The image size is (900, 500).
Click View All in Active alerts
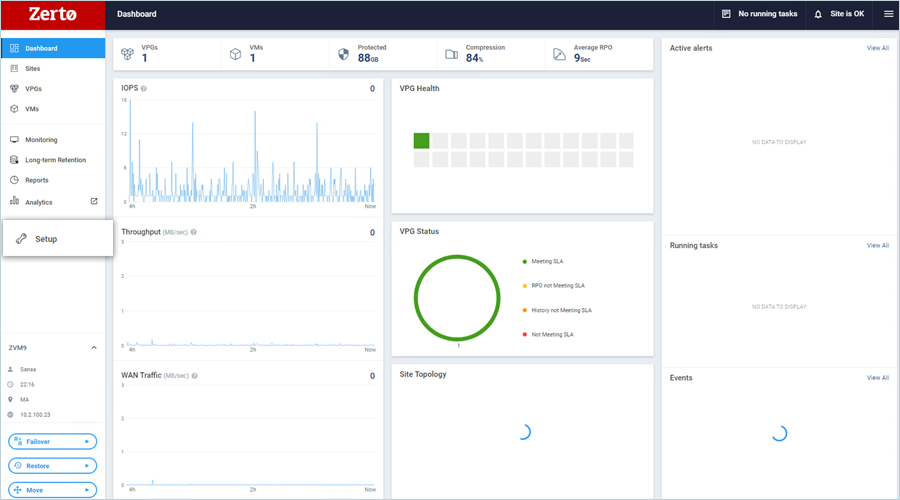(x=877, y=48)
